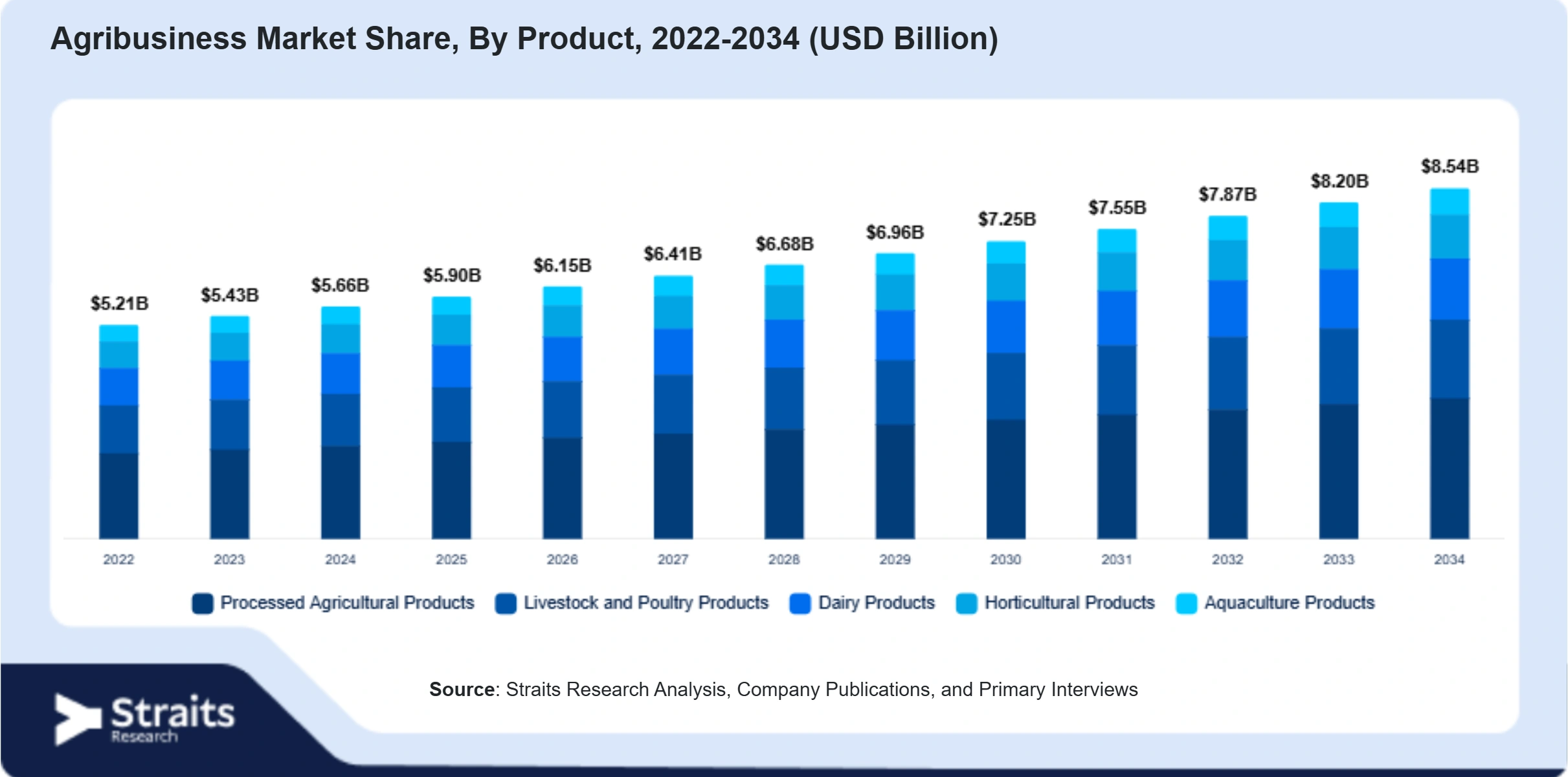Click the $6.96B value label
Image resolution: width=1568 pixels, height=777 pixels.
(895, 232)
